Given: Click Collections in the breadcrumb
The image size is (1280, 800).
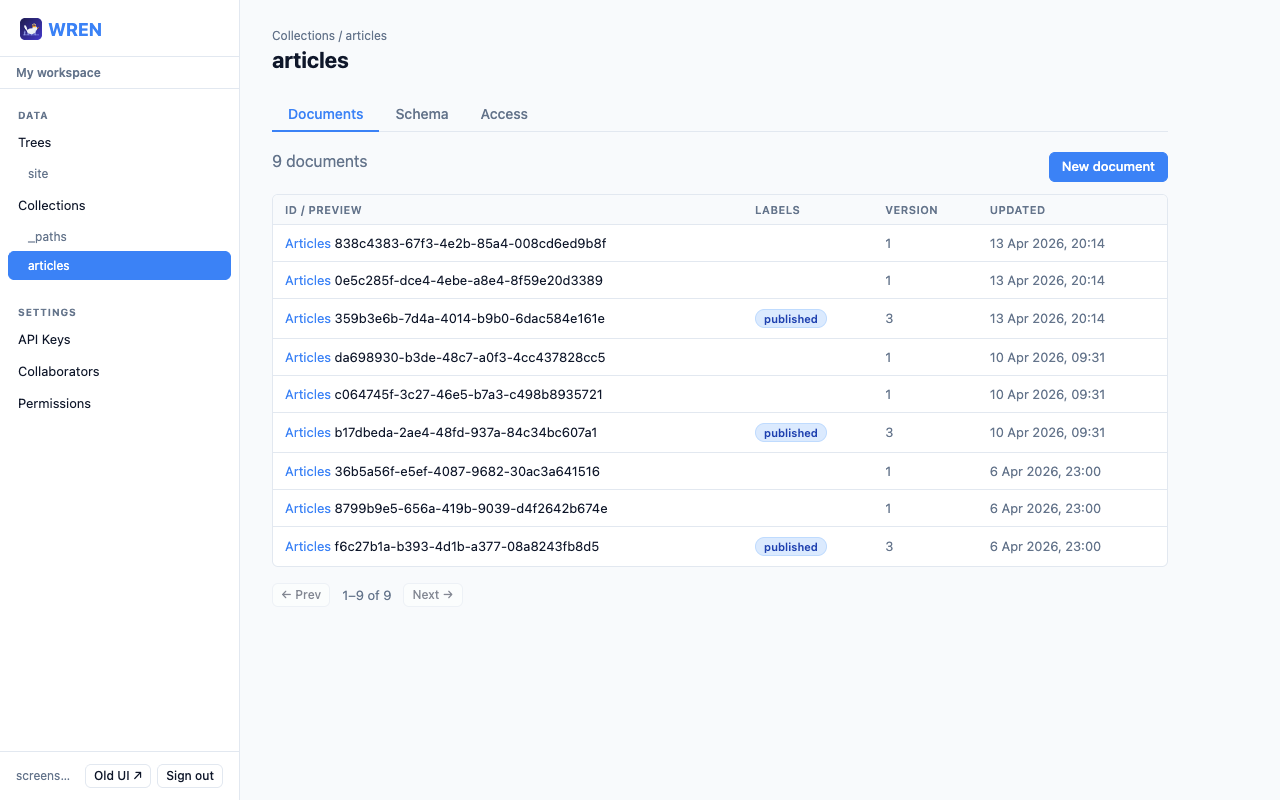Looking at the screenshot, I should 303,36.
